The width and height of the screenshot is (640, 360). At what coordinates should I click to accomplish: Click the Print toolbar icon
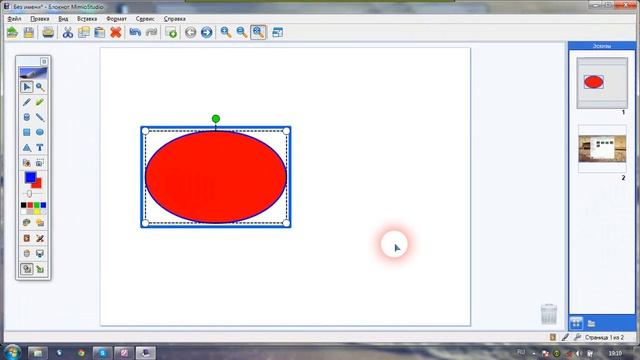[48, 32]
